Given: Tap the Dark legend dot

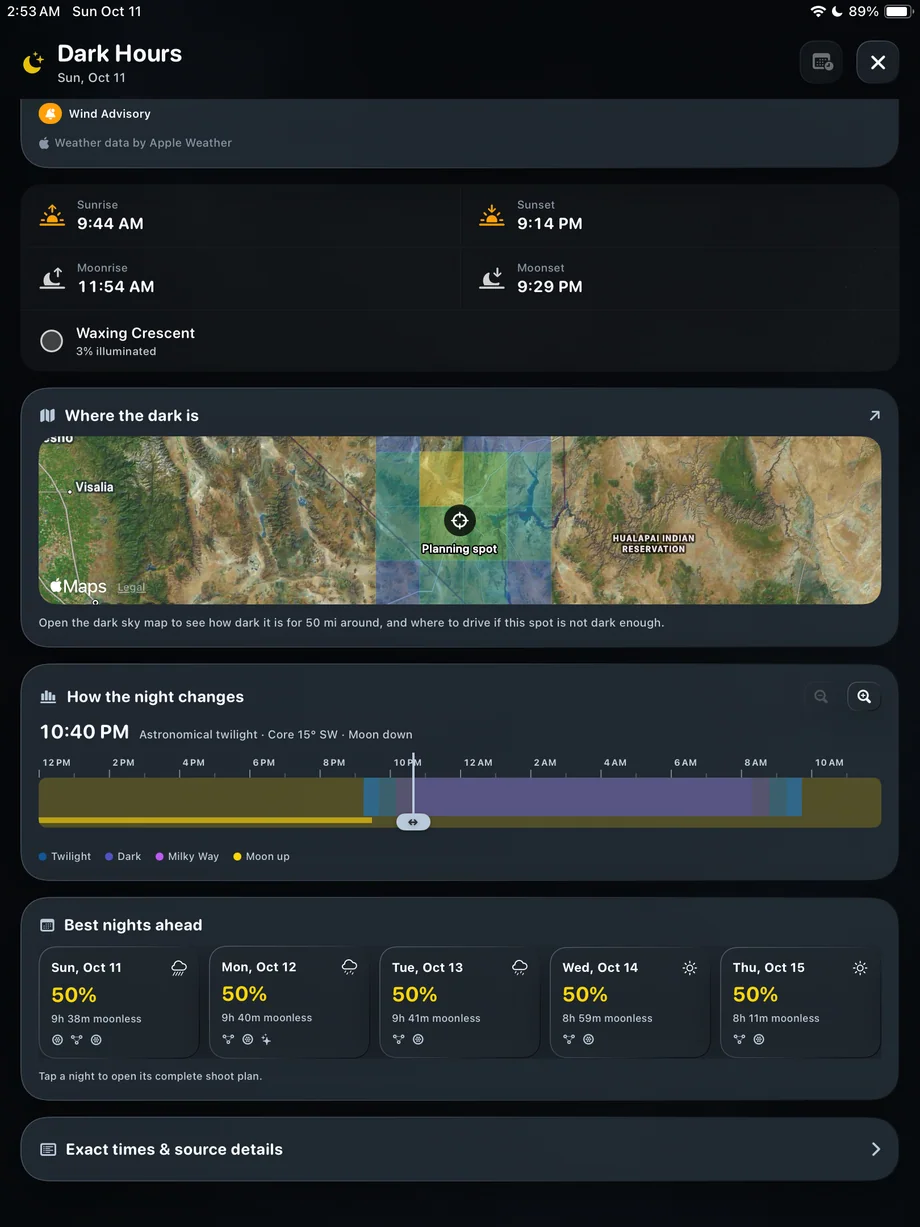Looking at the screenshot, I should pyautogui.click(x=109, y=857).
